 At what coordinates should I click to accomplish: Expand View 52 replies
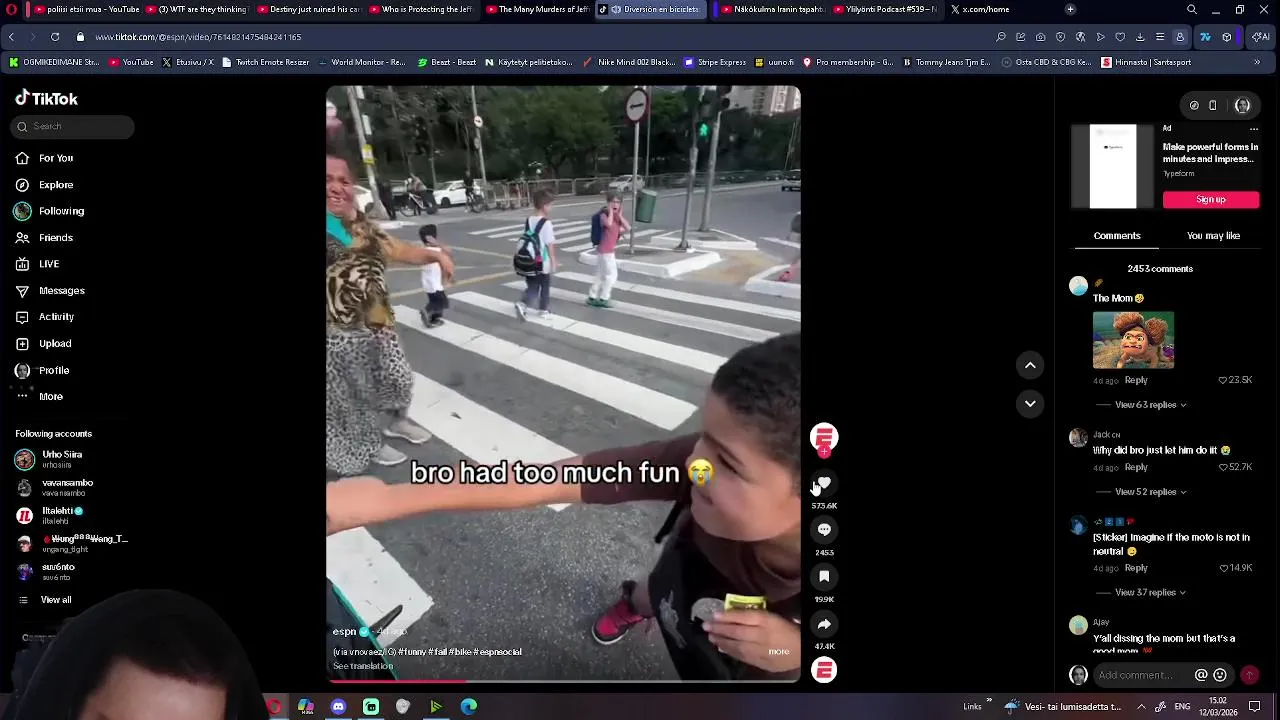point(1150,492)
